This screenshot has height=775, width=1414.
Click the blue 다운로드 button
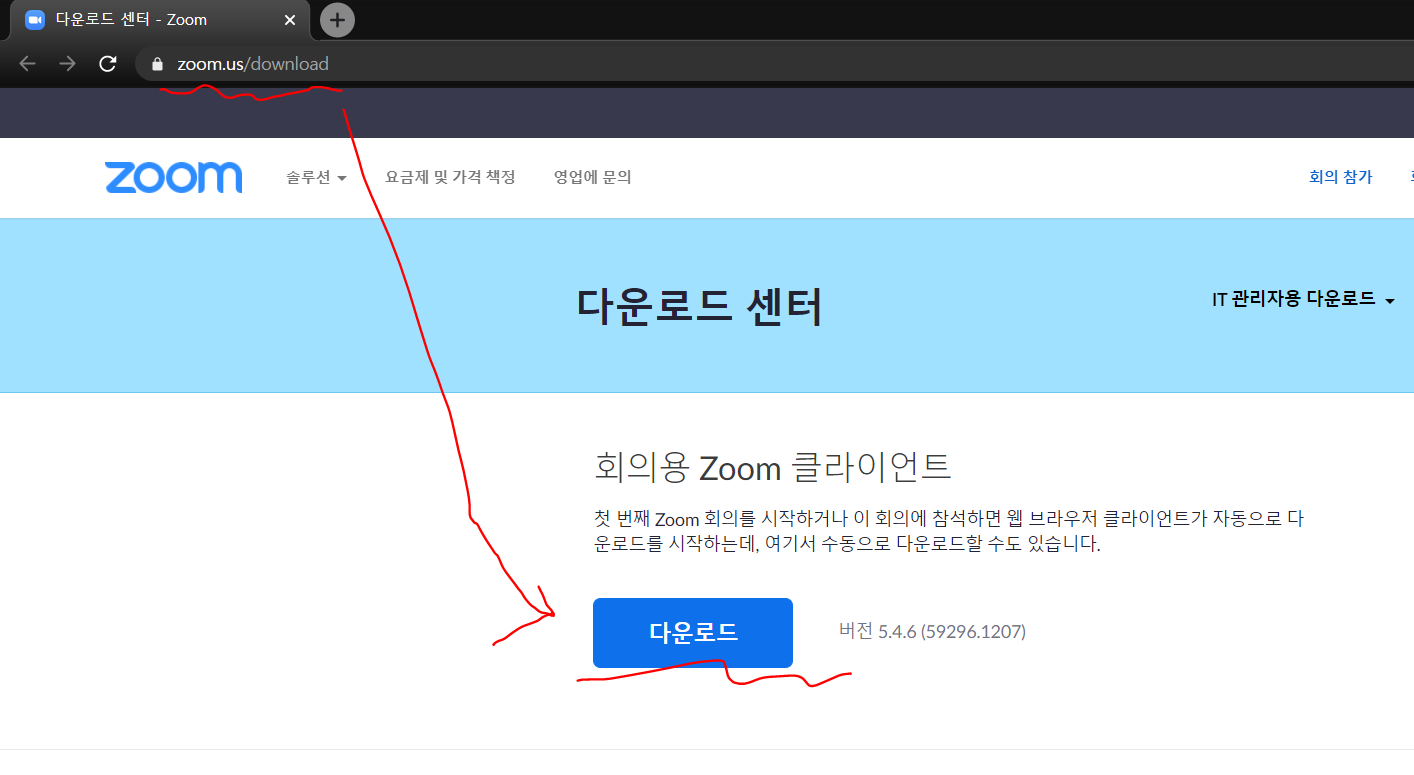pos(693,633)
